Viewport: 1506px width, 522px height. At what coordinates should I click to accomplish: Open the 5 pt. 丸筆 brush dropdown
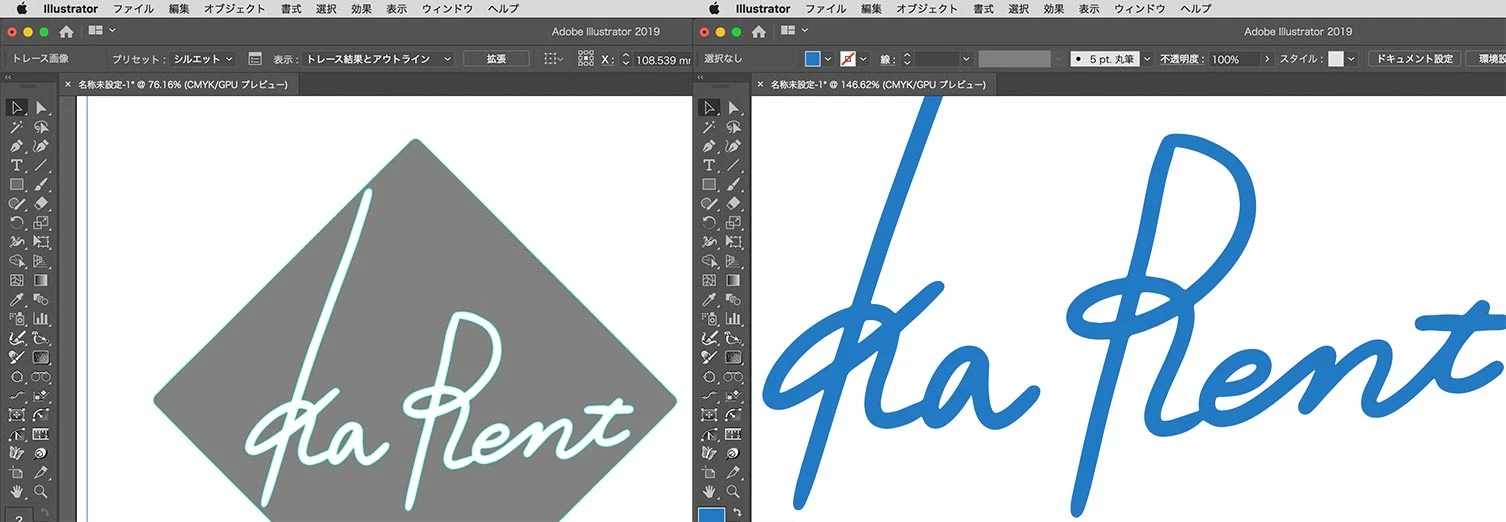click(x=1146, y=59)
